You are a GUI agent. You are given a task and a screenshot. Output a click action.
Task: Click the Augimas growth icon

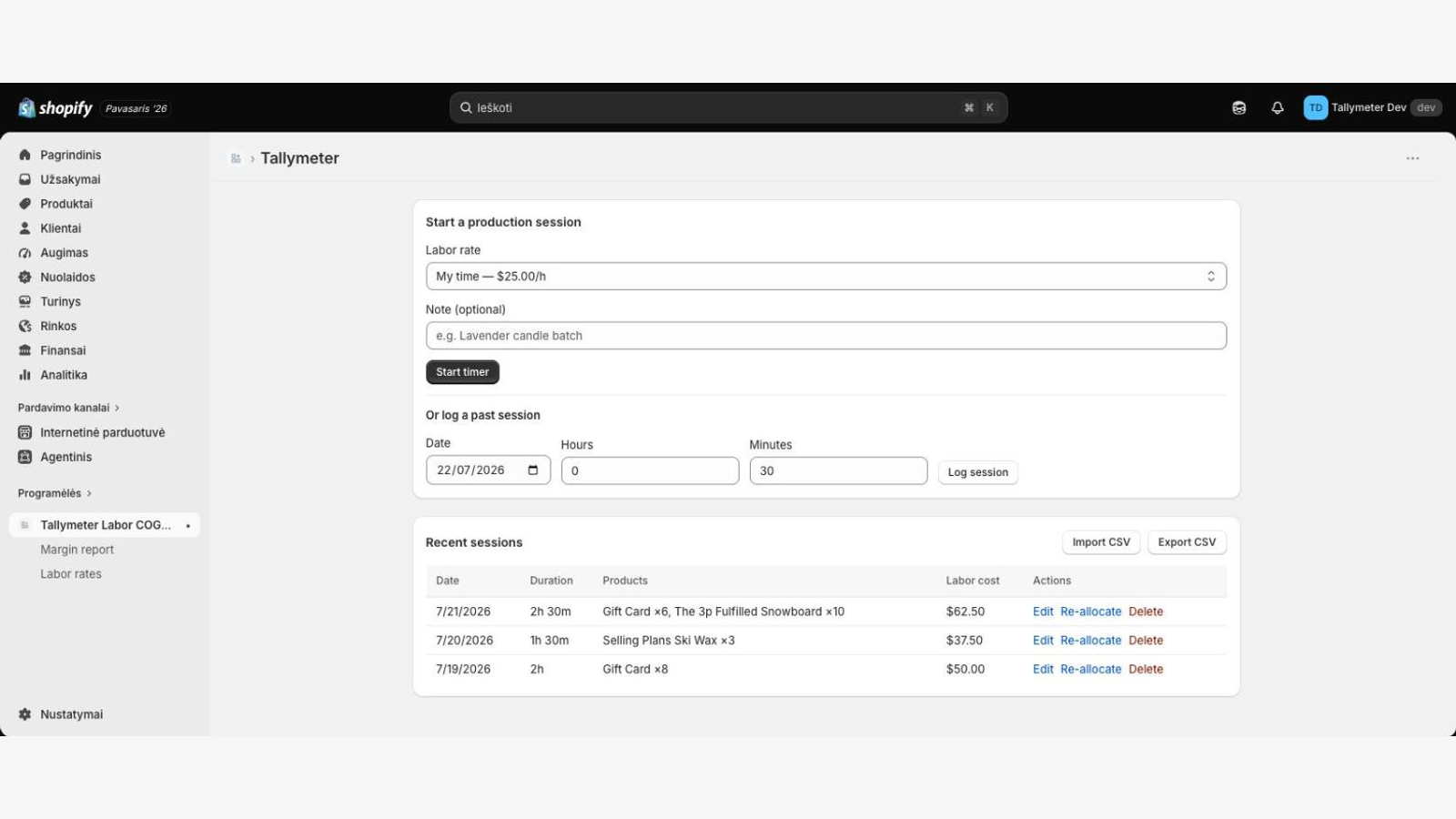coord(25,253)
